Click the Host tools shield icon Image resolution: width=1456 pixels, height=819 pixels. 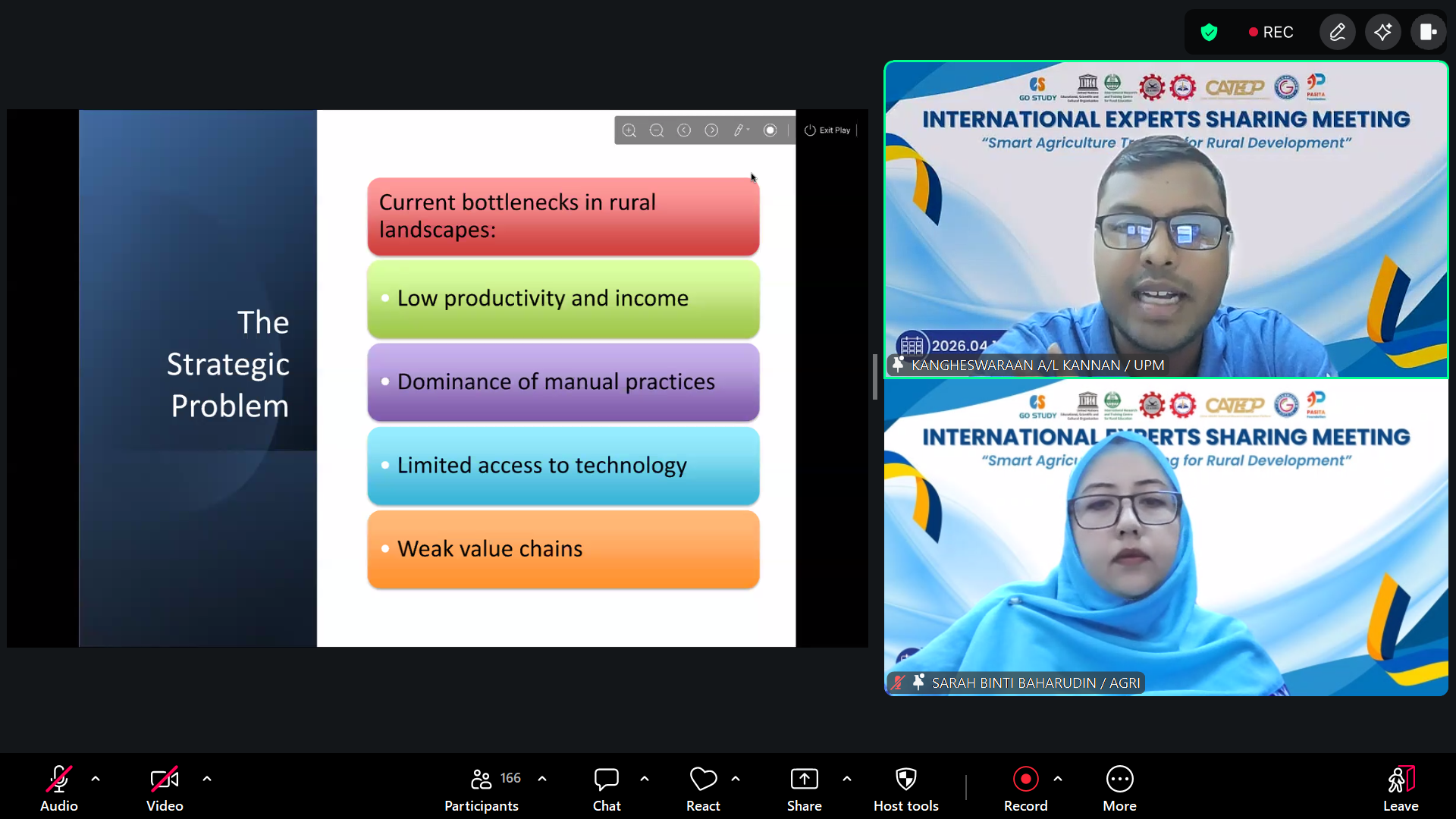click(905, 788)
